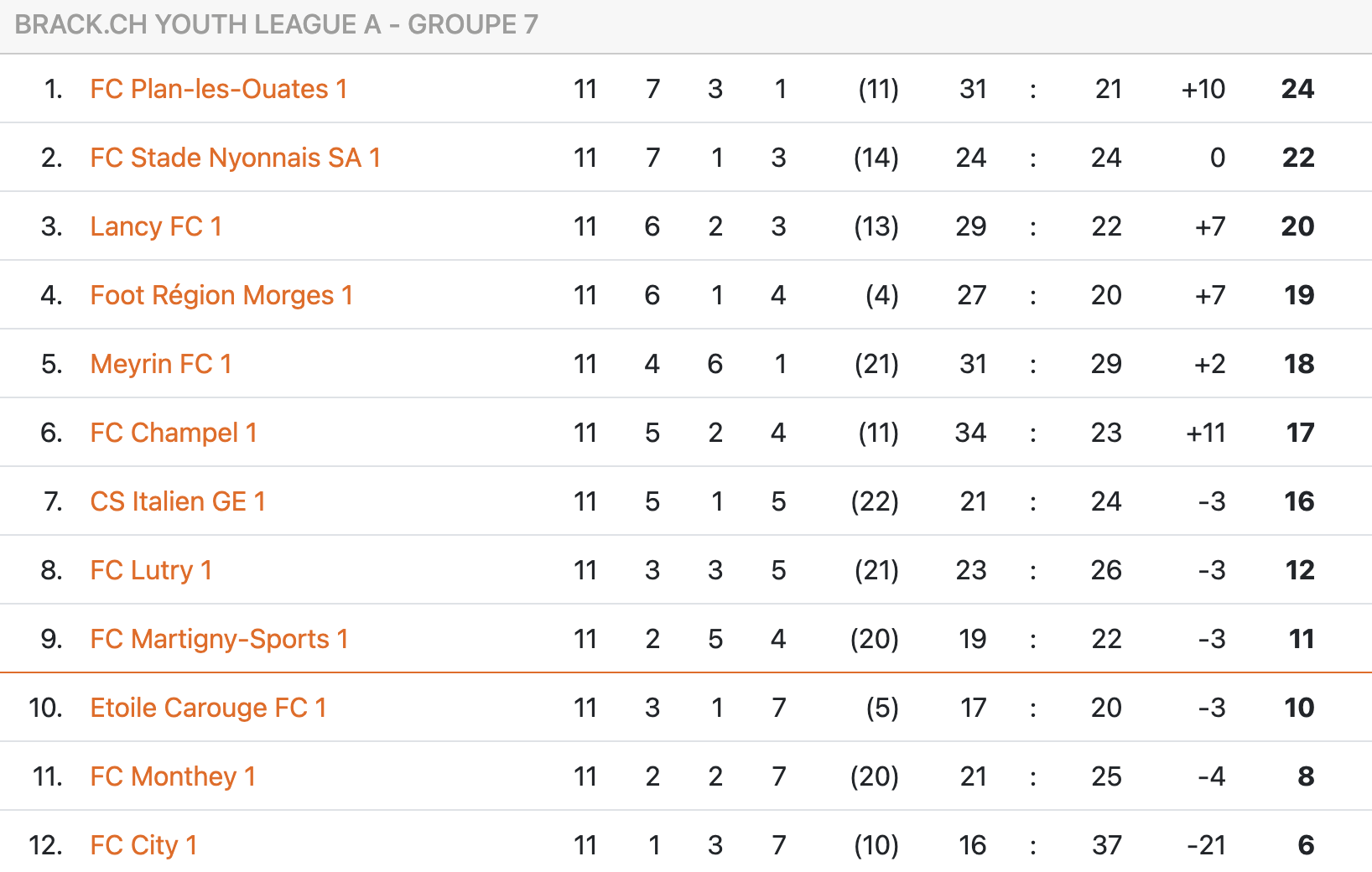1372x872 pixels.
Task: Click the (22) value in CS Italien row
Action: pos(875,501)
